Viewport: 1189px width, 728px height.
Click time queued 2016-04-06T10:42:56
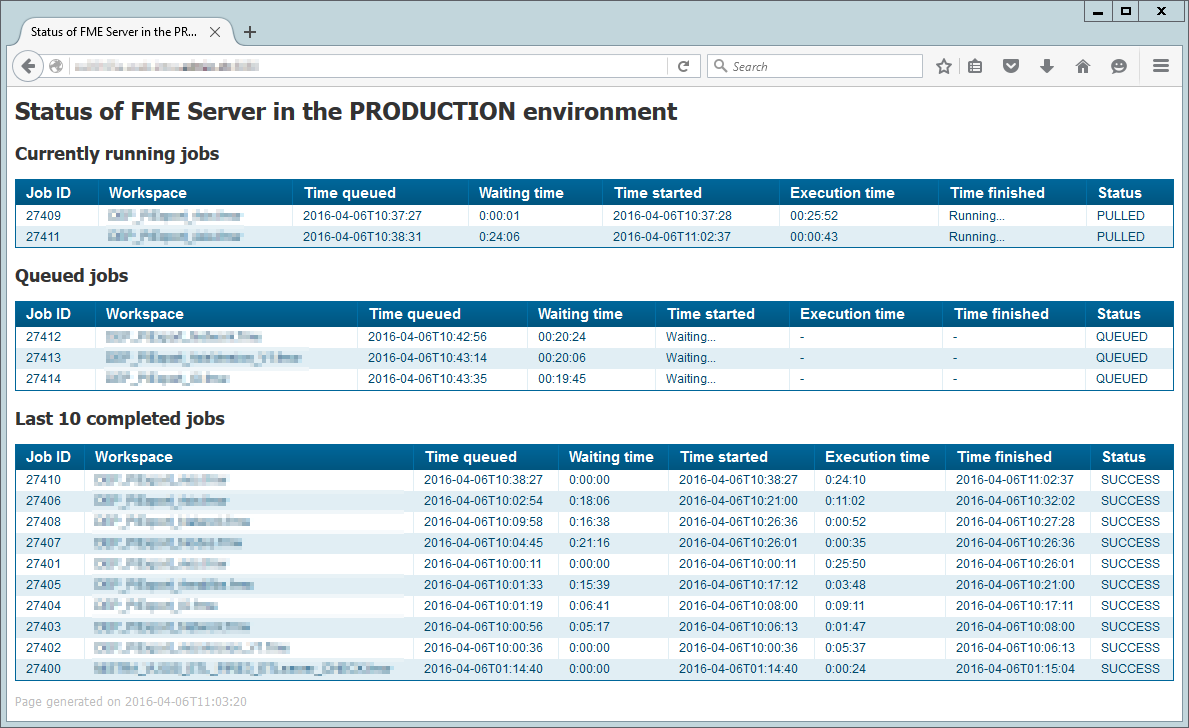pyautogui.click(x=427, y=337)
